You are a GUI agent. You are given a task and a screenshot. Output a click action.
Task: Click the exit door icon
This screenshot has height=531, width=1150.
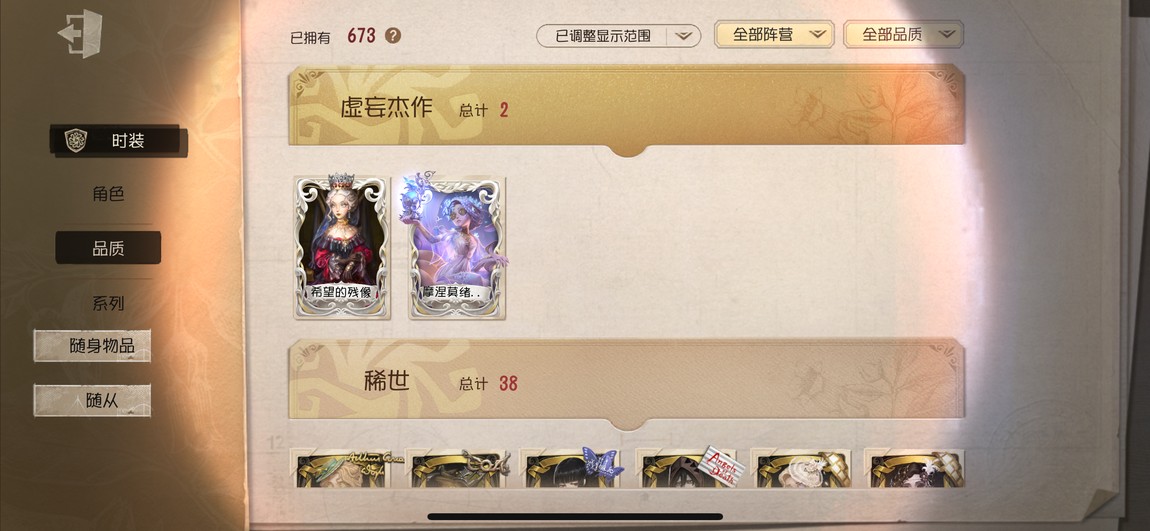coord(80,34)
